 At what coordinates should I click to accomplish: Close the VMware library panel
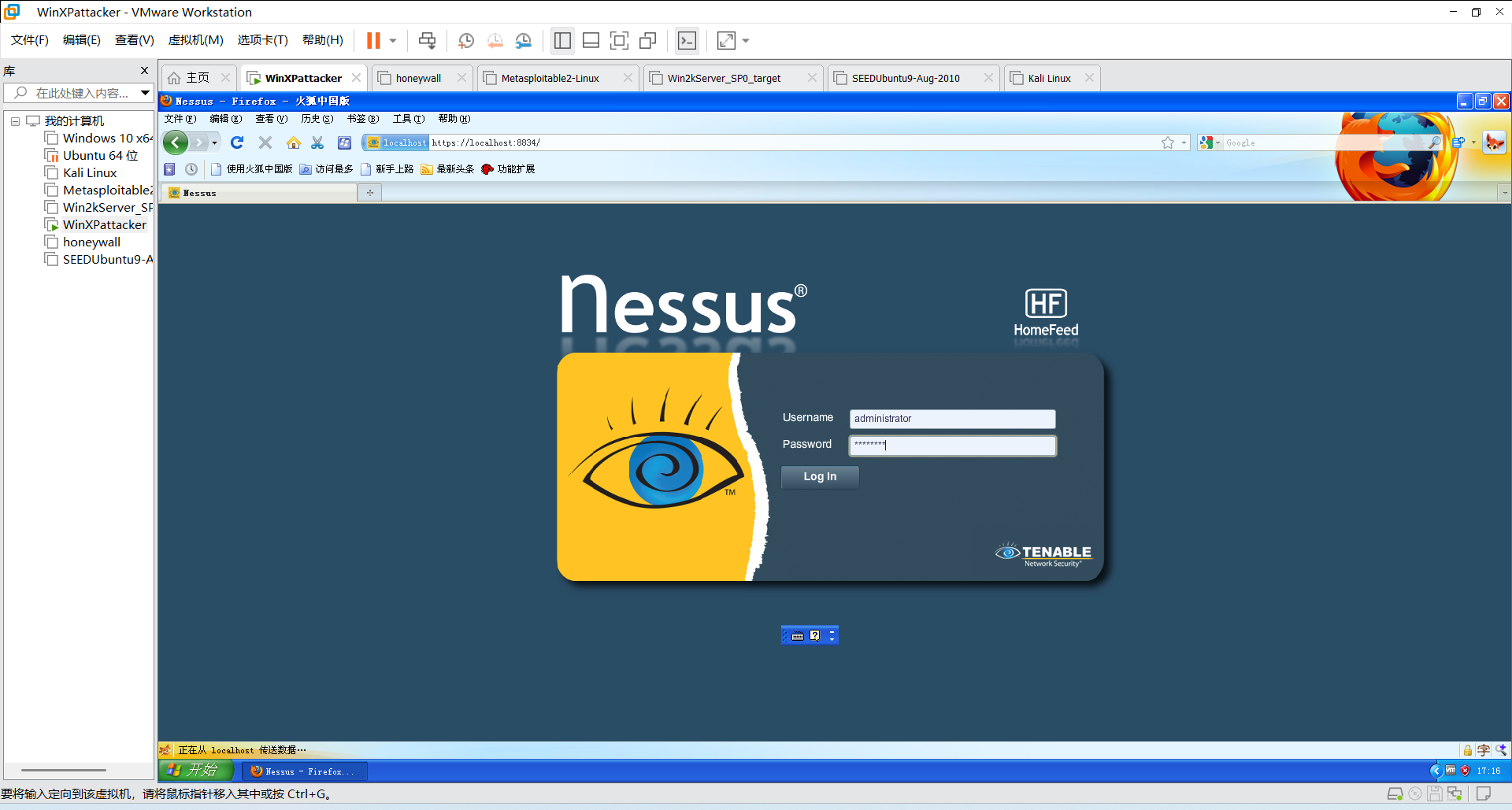[x=144, y=70]
